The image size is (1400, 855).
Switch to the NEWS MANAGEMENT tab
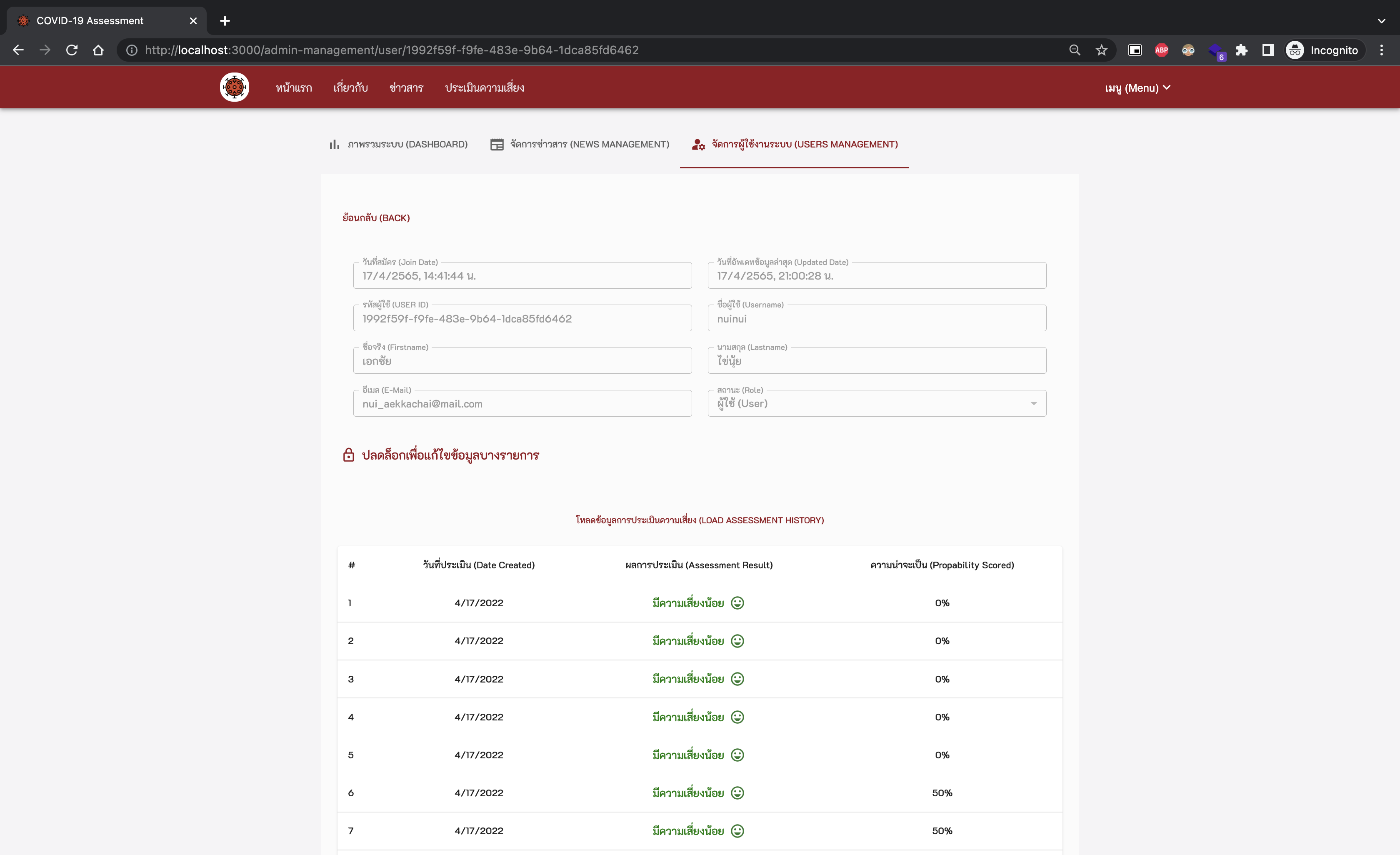pyautogui.click(x=580, y=144)
